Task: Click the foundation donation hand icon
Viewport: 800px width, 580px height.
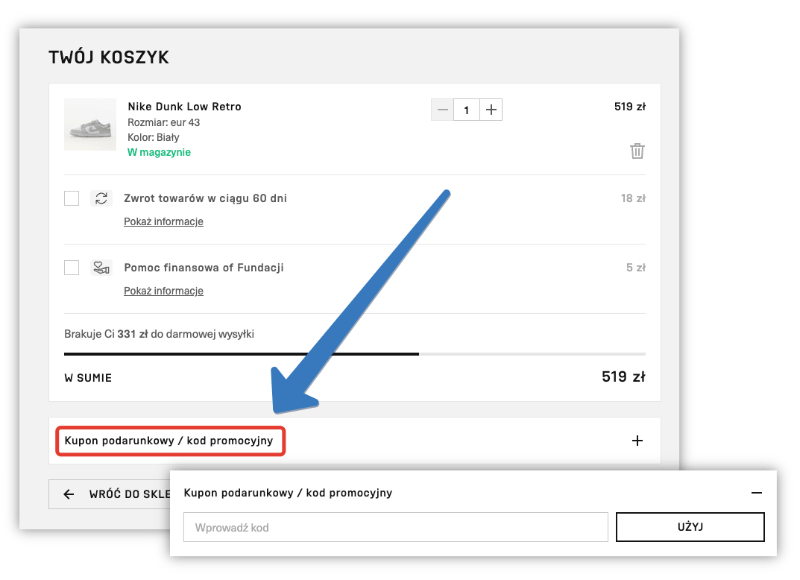Action: (x=101, y=268)
